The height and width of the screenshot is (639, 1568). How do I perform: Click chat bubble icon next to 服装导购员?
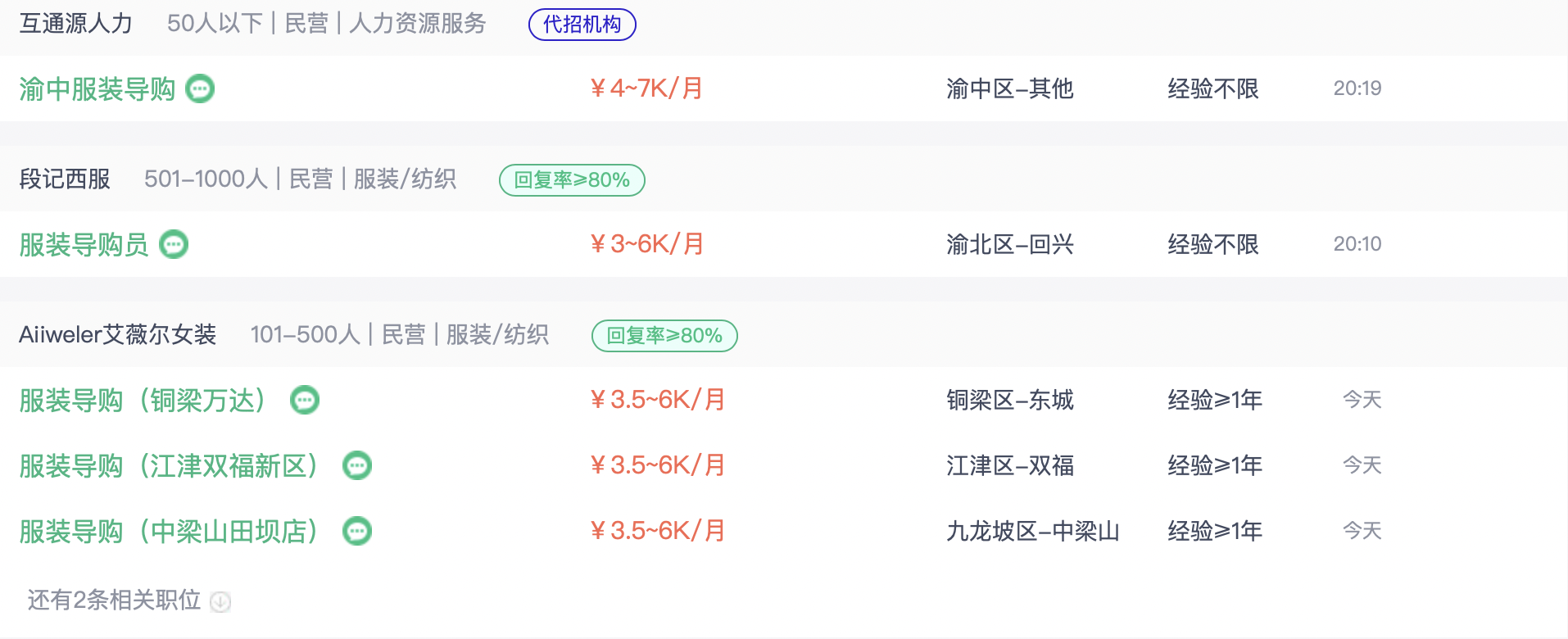(x=174, y=244)
